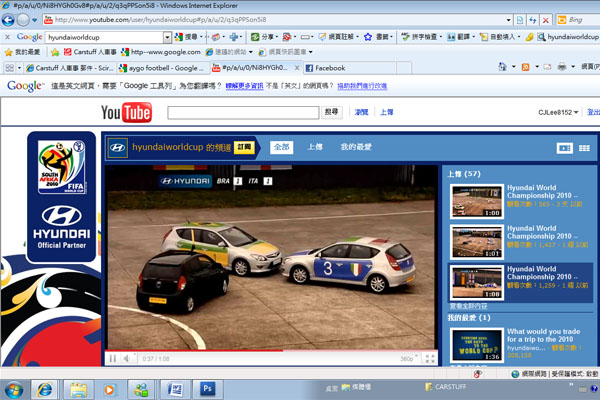Enter fullscreen mode on the video player

[429, 358]
